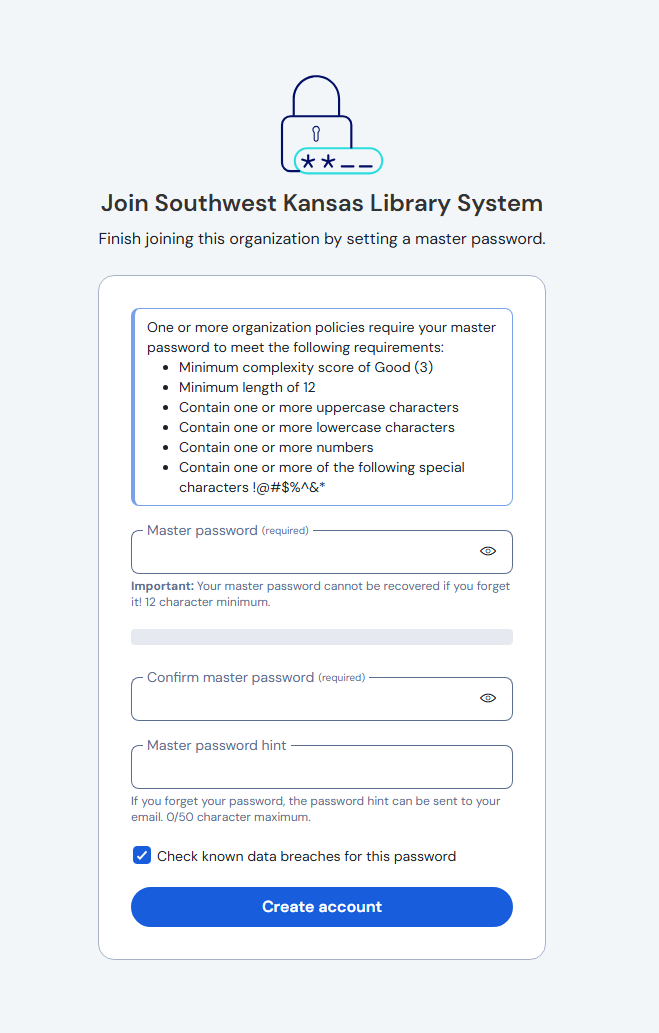659x1033 pixels.
Task: Click the special characters requirement line
Action: click(x=322, y=477)
